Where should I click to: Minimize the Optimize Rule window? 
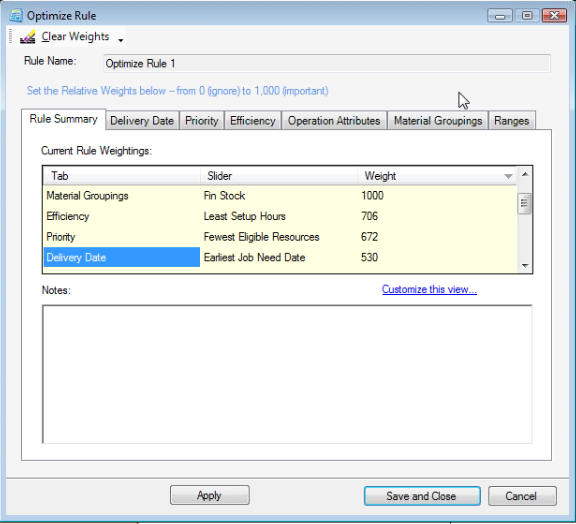pyautogui.click(x=500, y=16)
